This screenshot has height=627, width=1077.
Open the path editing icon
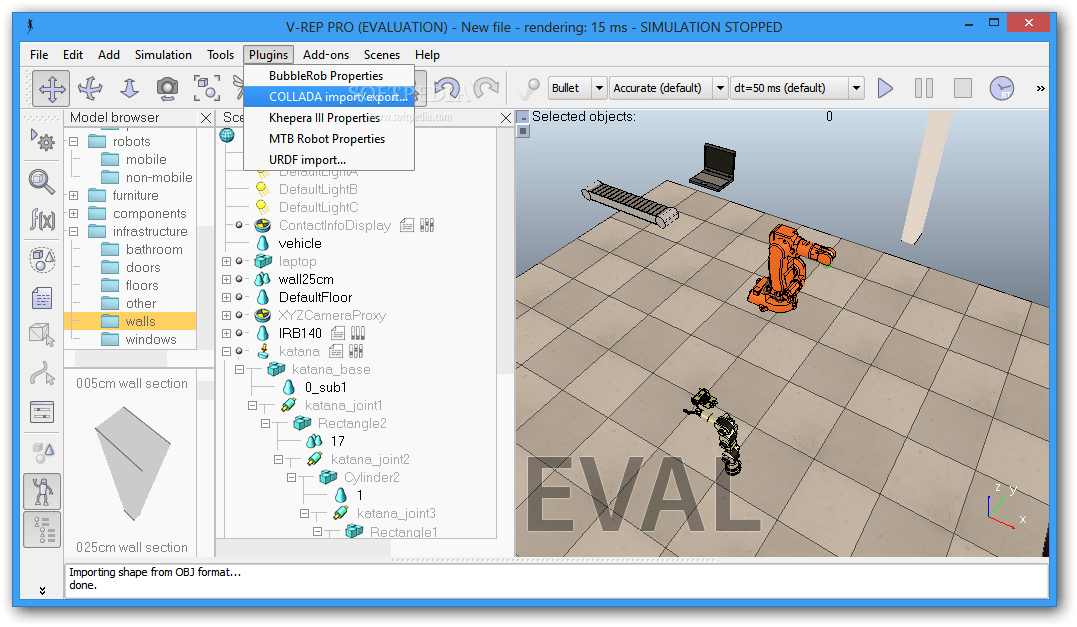tap(42, 374)
